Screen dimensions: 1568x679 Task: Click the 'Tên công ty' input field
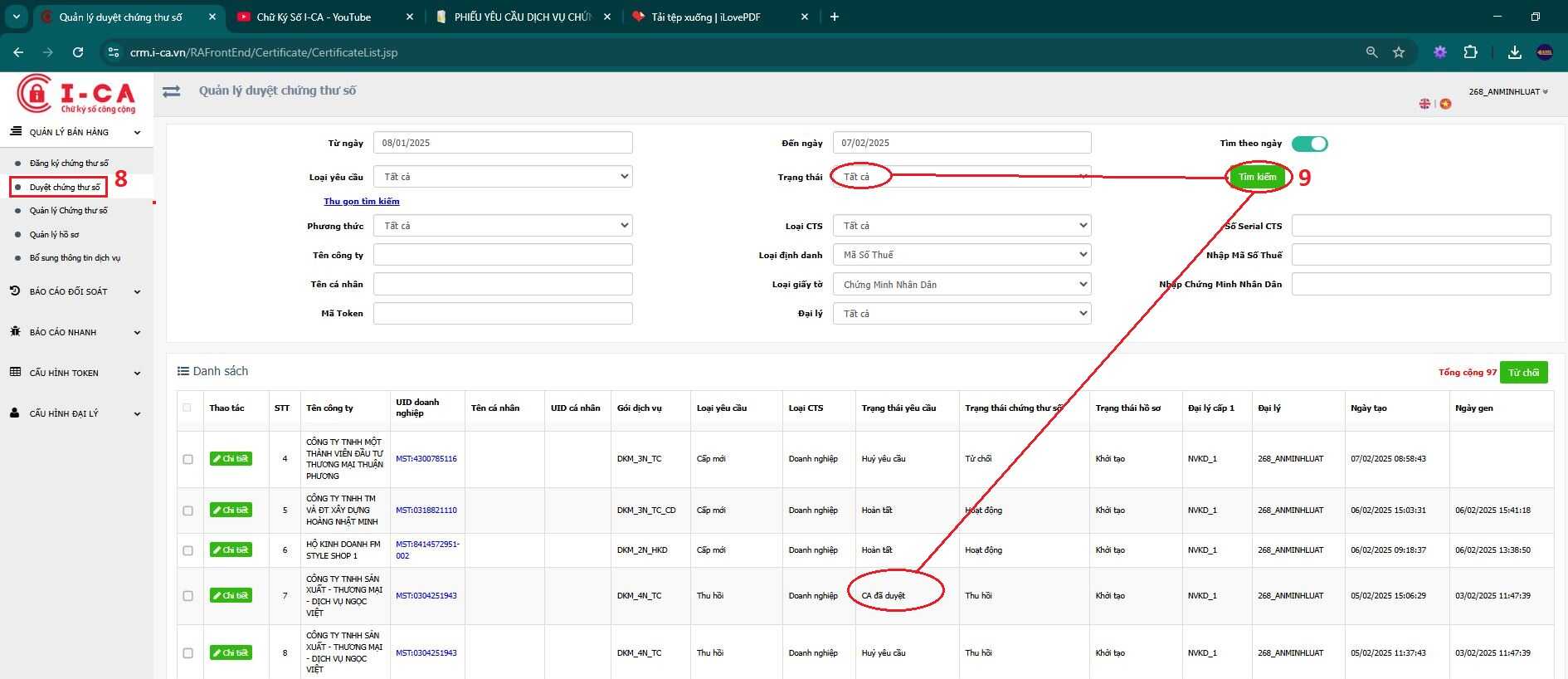[x=503, y=255]
